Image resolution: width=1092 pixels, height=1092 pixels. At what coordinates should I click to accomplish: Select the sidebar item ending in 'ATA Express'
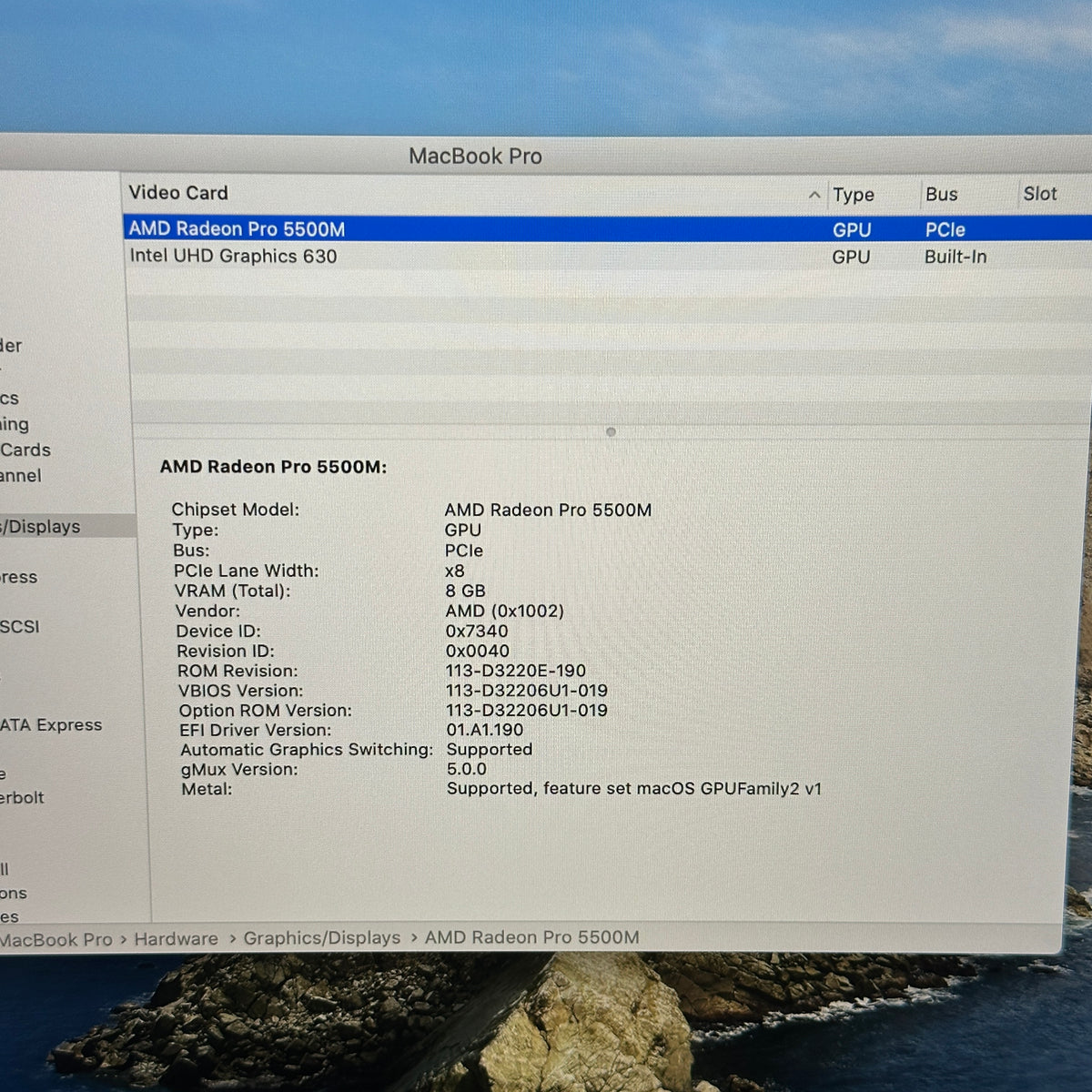tap(51, 725)
